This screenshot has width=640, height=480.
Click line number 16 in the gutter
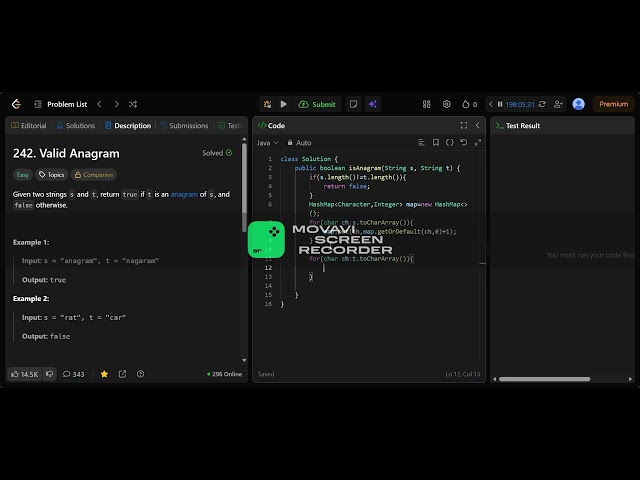268,304
